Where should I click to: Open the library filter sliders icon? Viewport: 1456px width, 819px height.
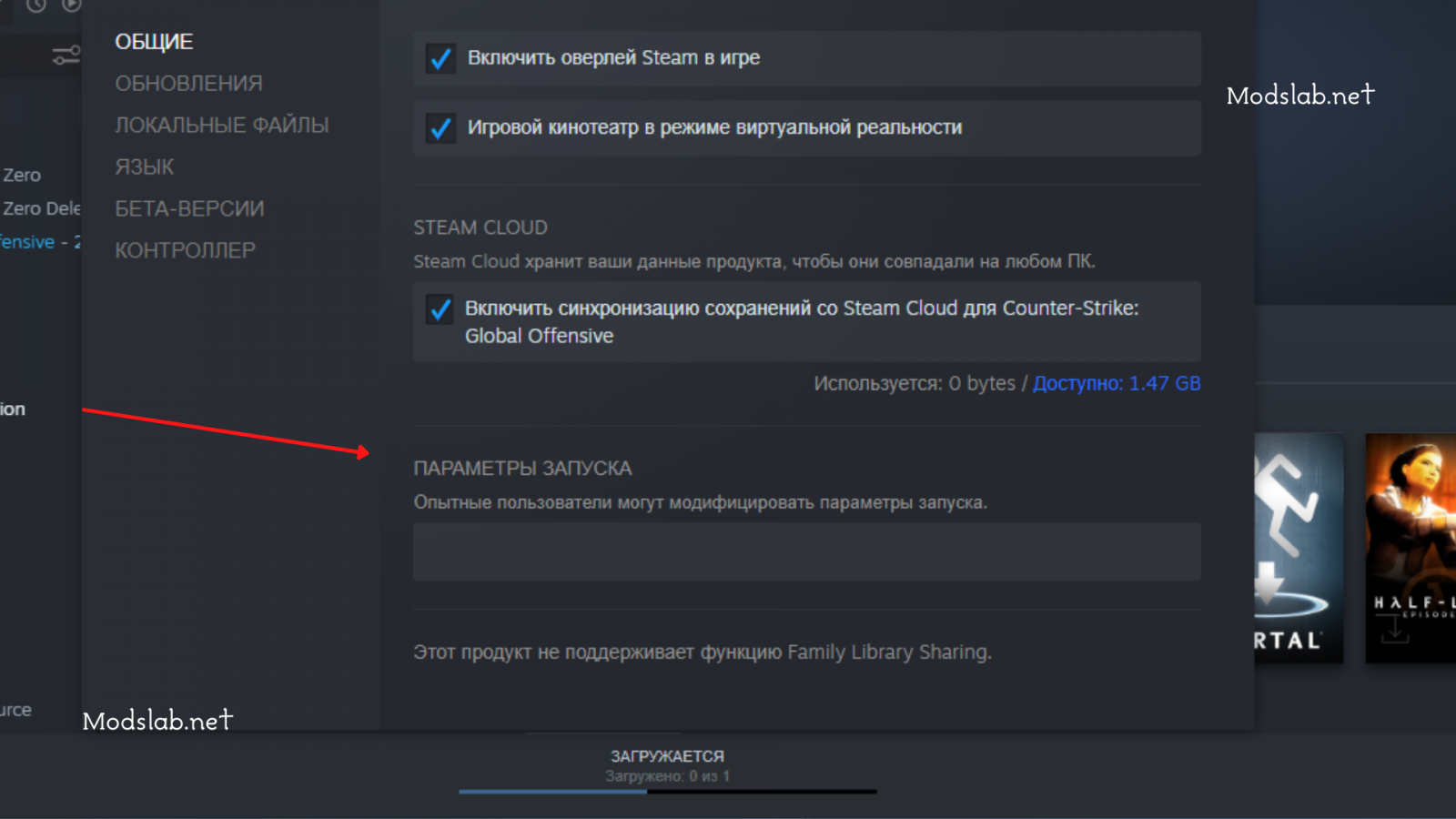tap(66, 56)
